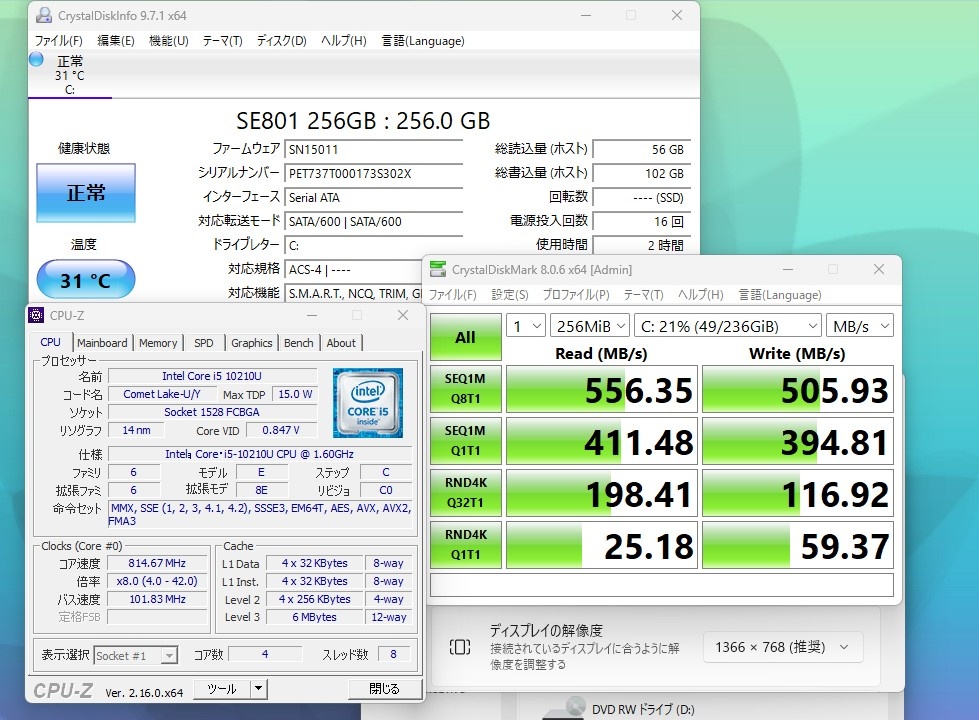Image resolution: width=979 pixels, height=720 pixels.
Task: Open 編集(E) menu in CrystalDiskInfo
Action: tap(116, 41)
